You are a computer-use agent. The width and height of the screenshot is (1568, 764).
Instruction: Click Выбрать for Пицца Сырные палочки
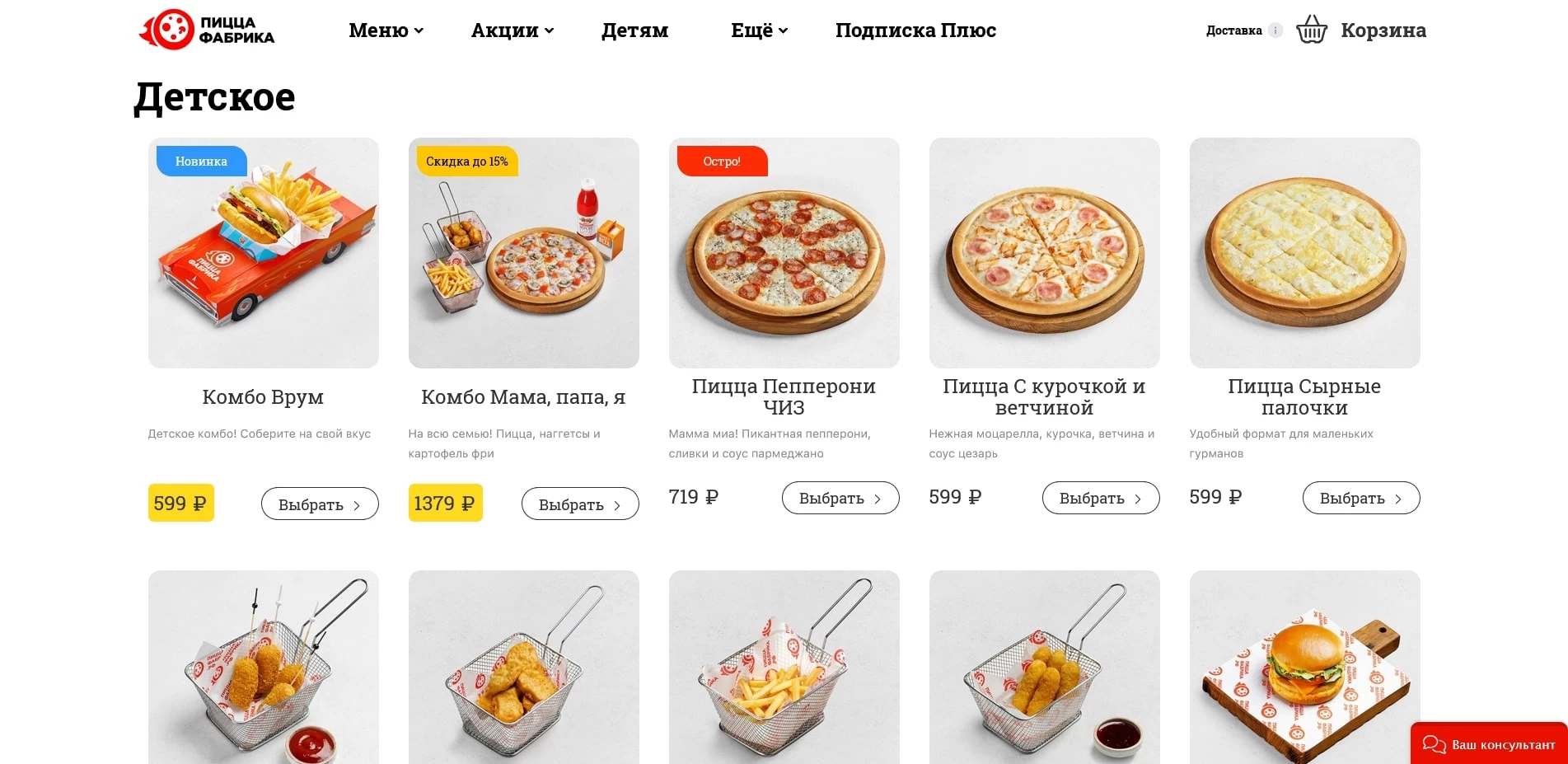pos(1360,498)
